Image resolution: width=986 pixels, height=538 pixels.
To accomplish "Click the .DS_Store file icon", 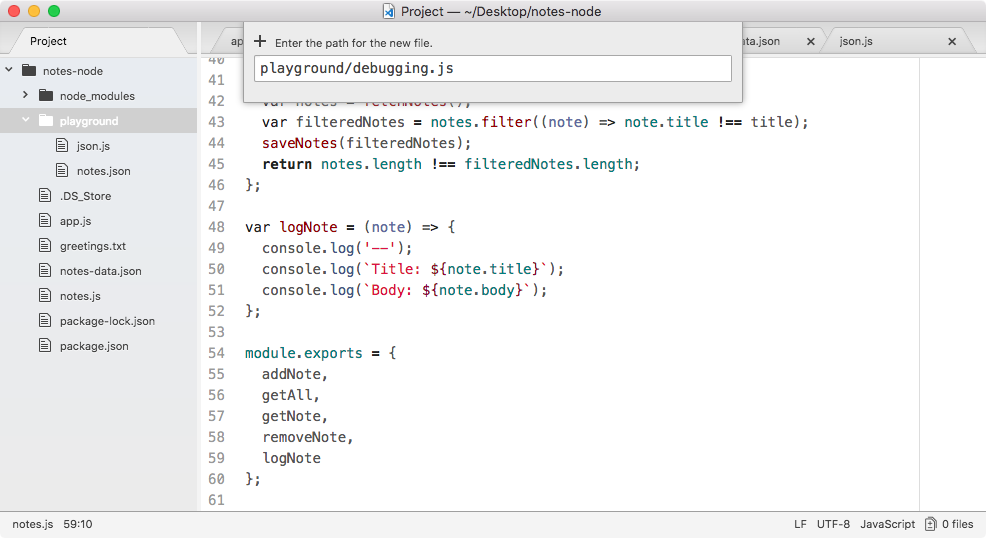I will click(x=45, y=195).
